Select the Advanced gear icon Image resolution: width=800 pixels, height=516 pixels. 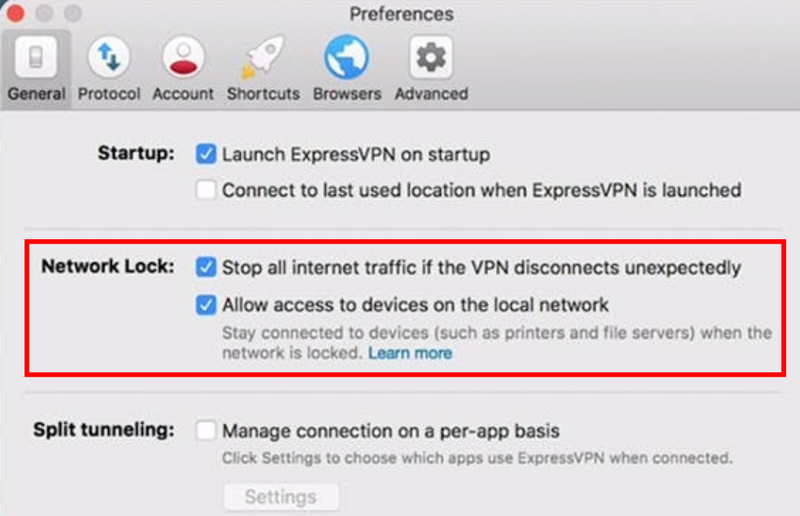click(x=431, y=57)
